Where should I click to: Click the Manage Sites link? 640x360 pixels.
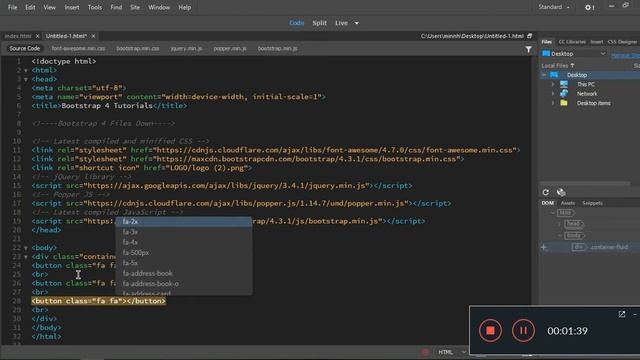click(625, 55)
